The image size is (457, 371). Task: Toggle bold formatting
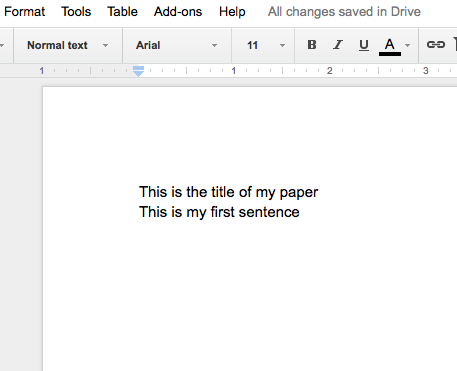(312, 45)
